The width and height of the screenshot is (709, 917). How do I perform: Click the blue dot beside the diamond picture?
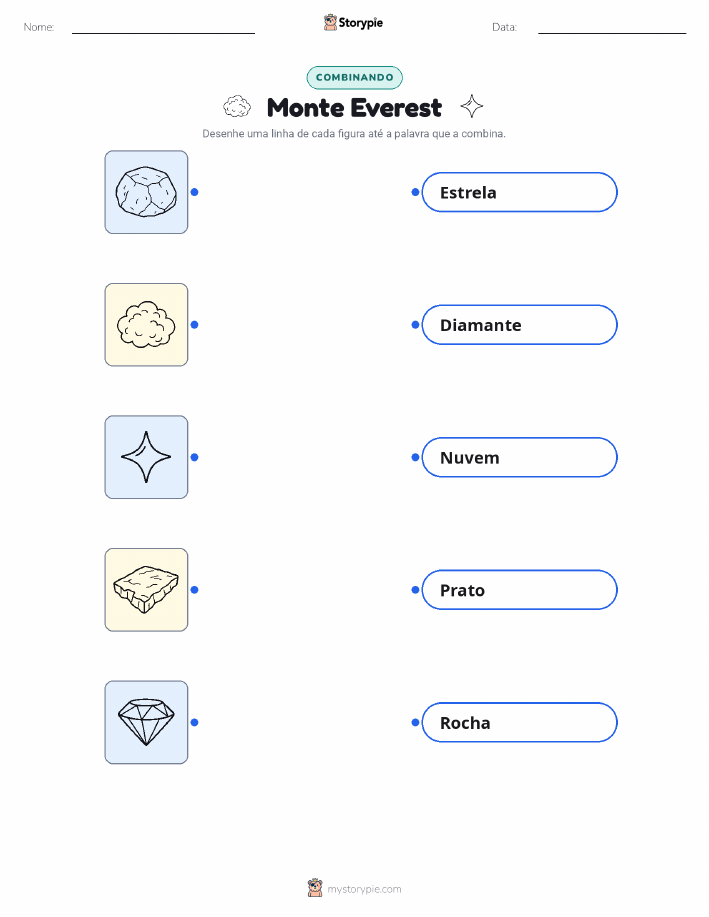(195, 722)
